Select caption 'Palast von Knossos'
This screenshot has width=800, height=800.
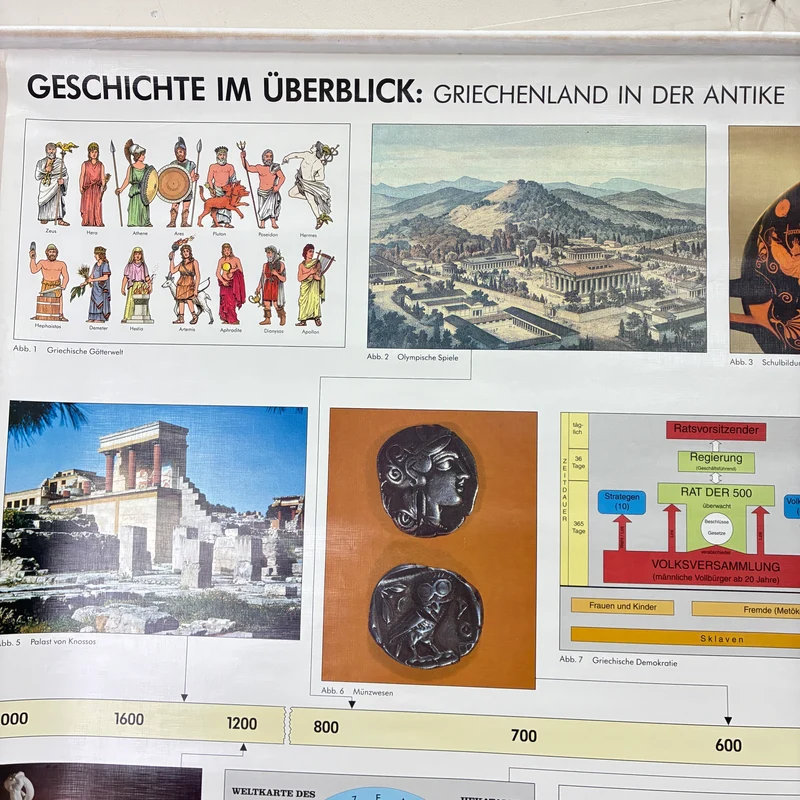[x=63, y=641]
